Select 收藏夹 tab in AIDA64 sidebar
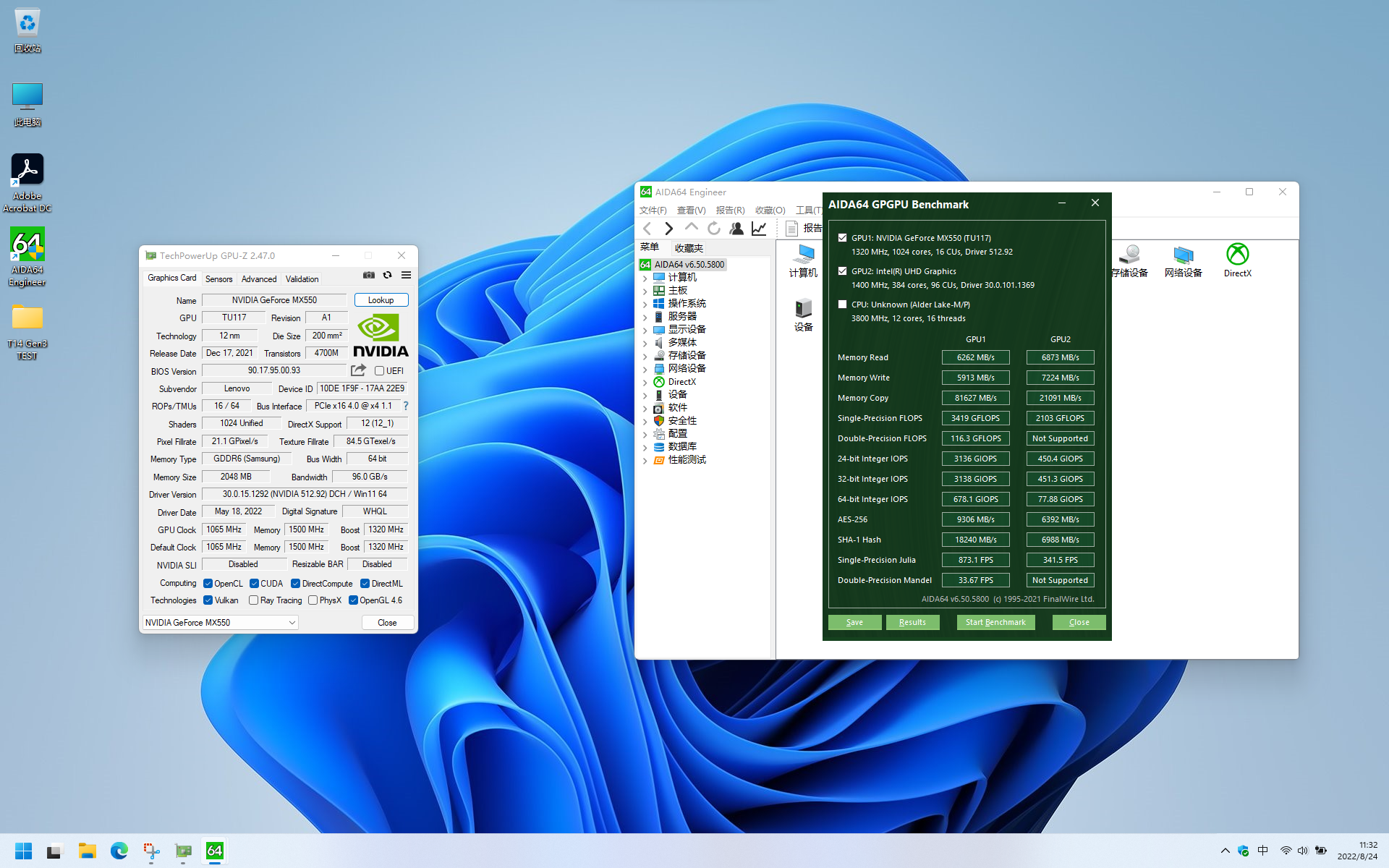Screen dimensions: 1389x868 (689, 248)
